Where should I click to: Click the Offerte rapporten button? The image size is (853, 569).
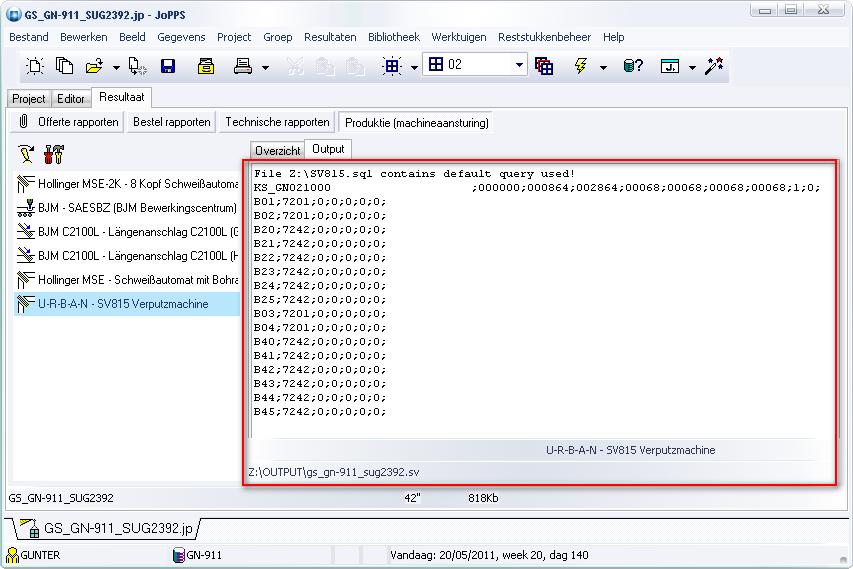[67, 122]
